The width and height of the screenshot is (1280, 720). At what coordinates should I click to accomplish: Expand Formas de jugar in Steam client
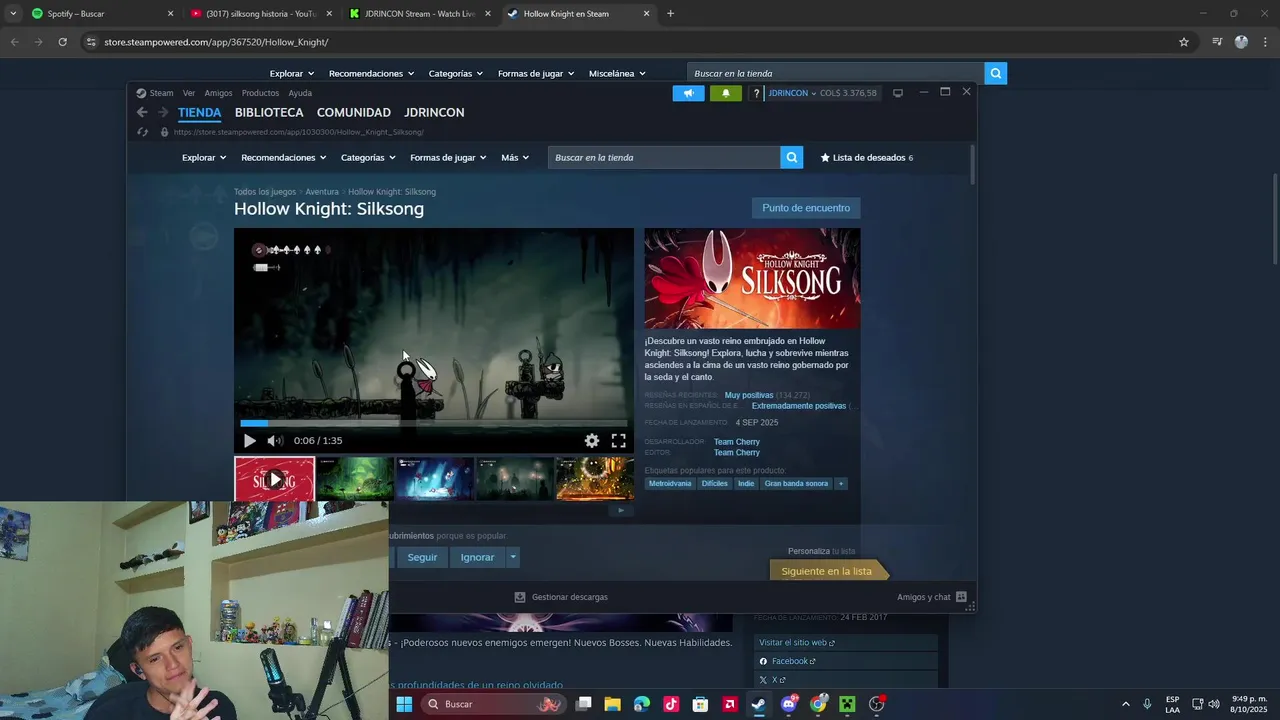pyautogui.click(x=448, y=157)
